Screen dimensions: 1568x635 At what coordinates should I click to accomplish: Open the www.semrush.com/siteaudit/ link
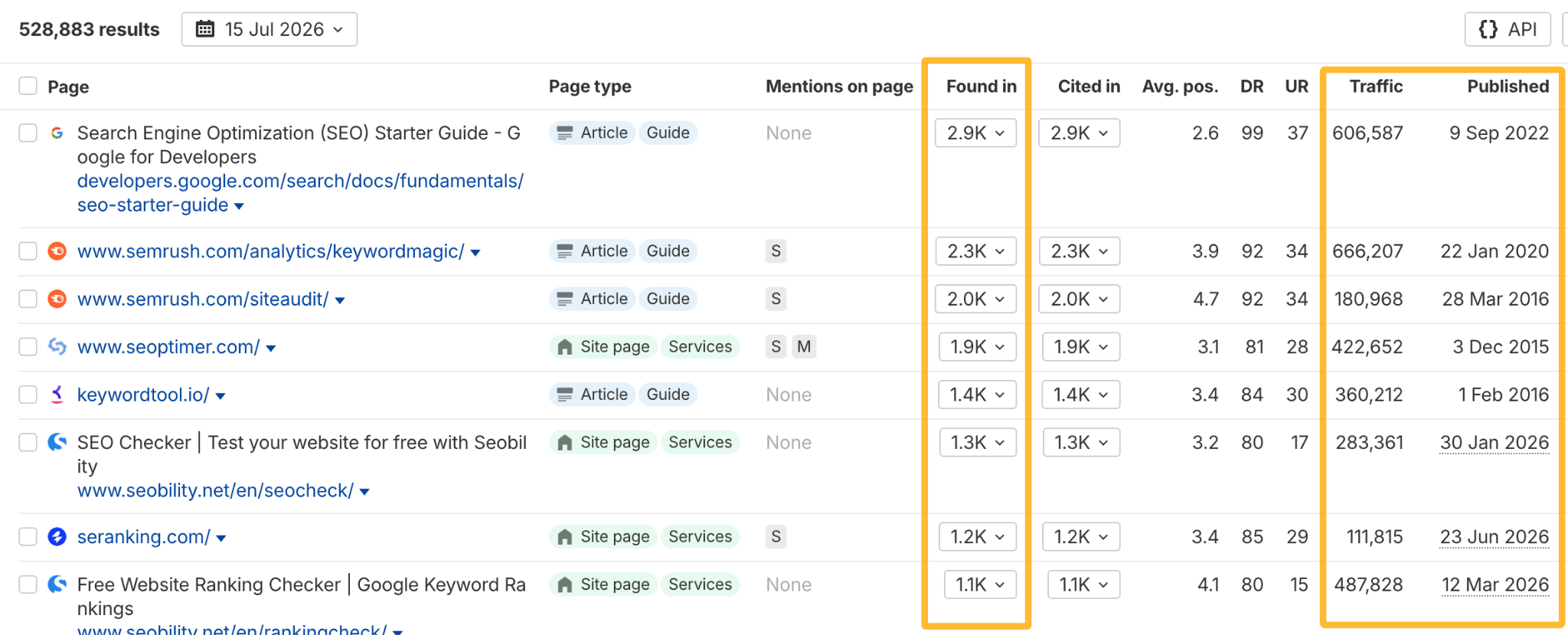tap(203, 299)
